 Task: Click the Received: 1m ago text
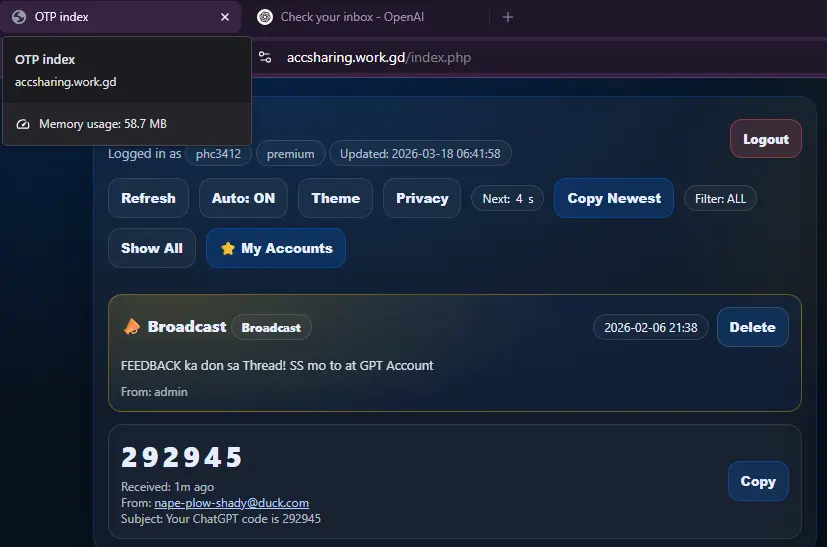point(167,486)
